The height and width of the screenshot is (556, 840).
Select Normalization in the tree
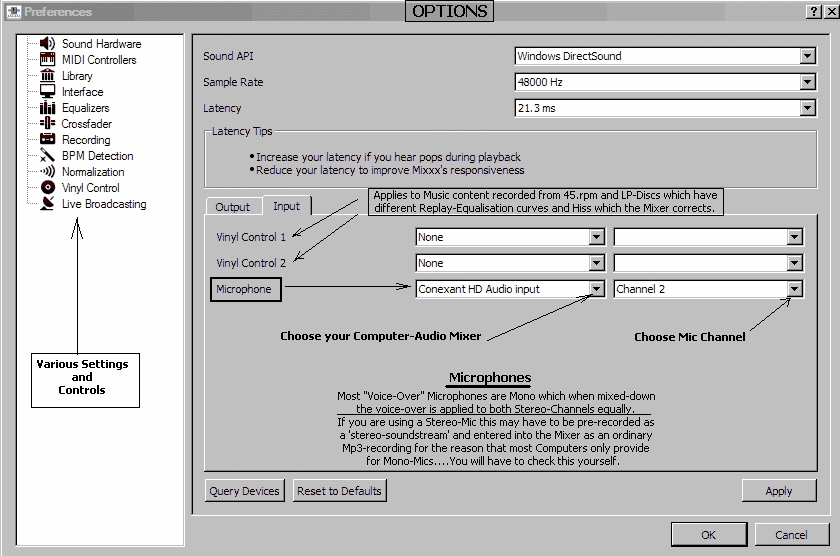(93, 172)
